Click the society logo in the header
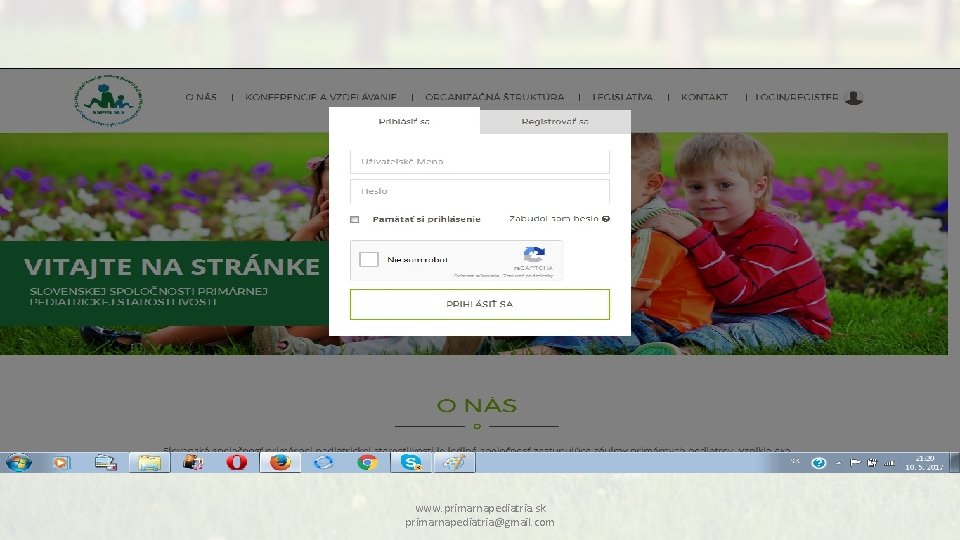The height and width of the screenshot is (540, 960). point(108,100)
